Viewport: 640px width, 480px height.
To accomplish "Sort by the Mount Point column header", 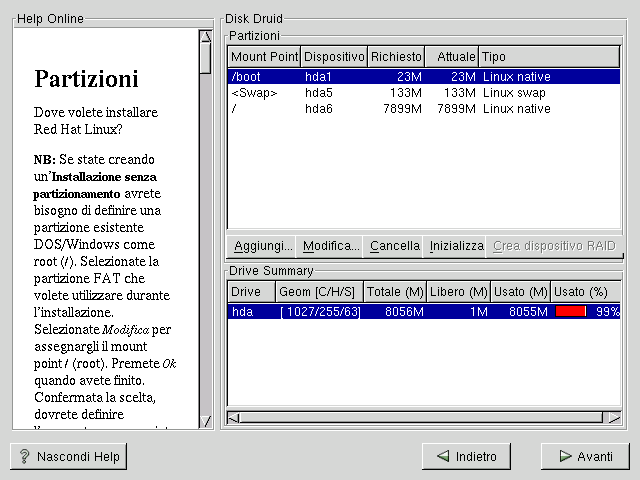I will tap(264, 57).
